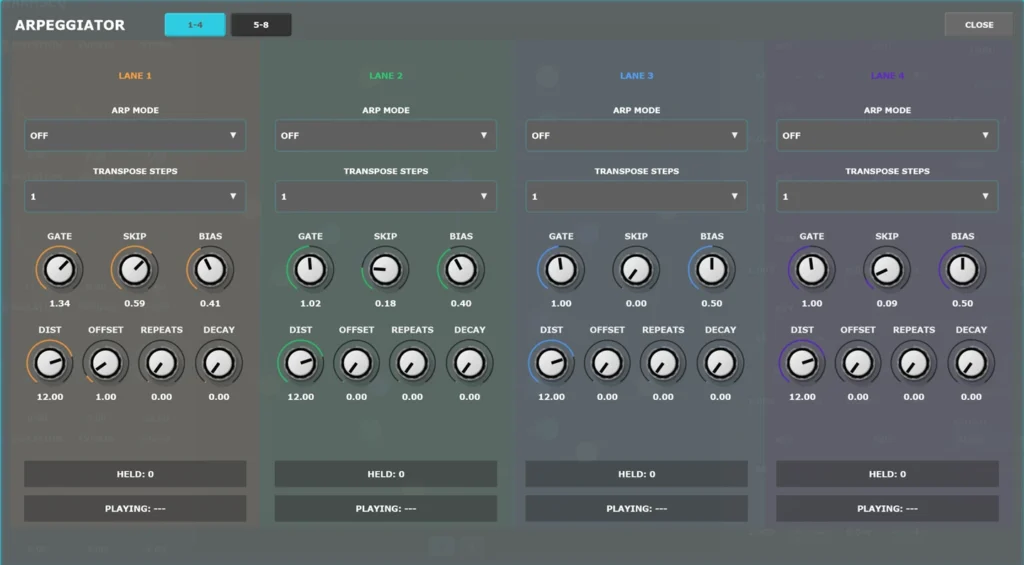Image resolution: width=1024 pixels, height=565 pixels.
Task: Click Lane 3 PLAYING status bar
Action: point(637,508)
